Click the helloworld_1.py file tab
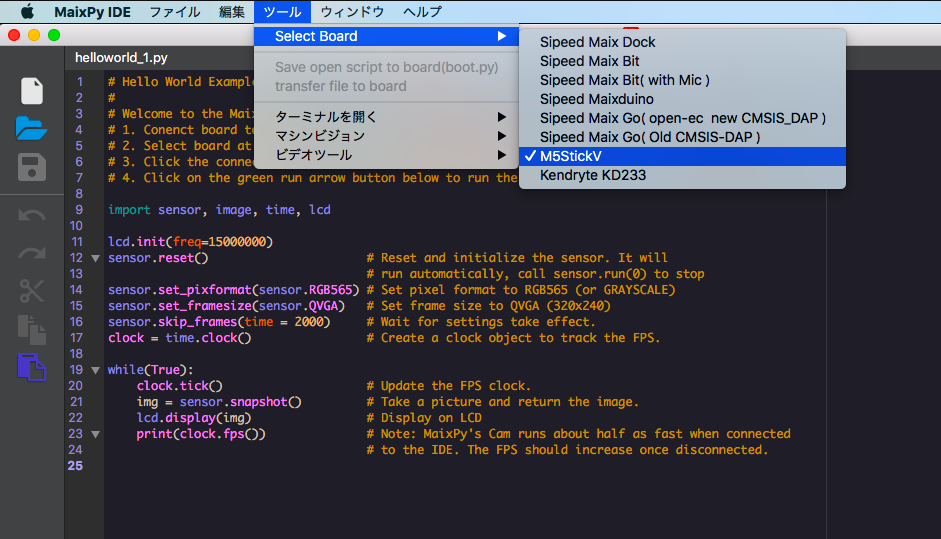Viewport: 941px width, 539px height. coord(121,58)
